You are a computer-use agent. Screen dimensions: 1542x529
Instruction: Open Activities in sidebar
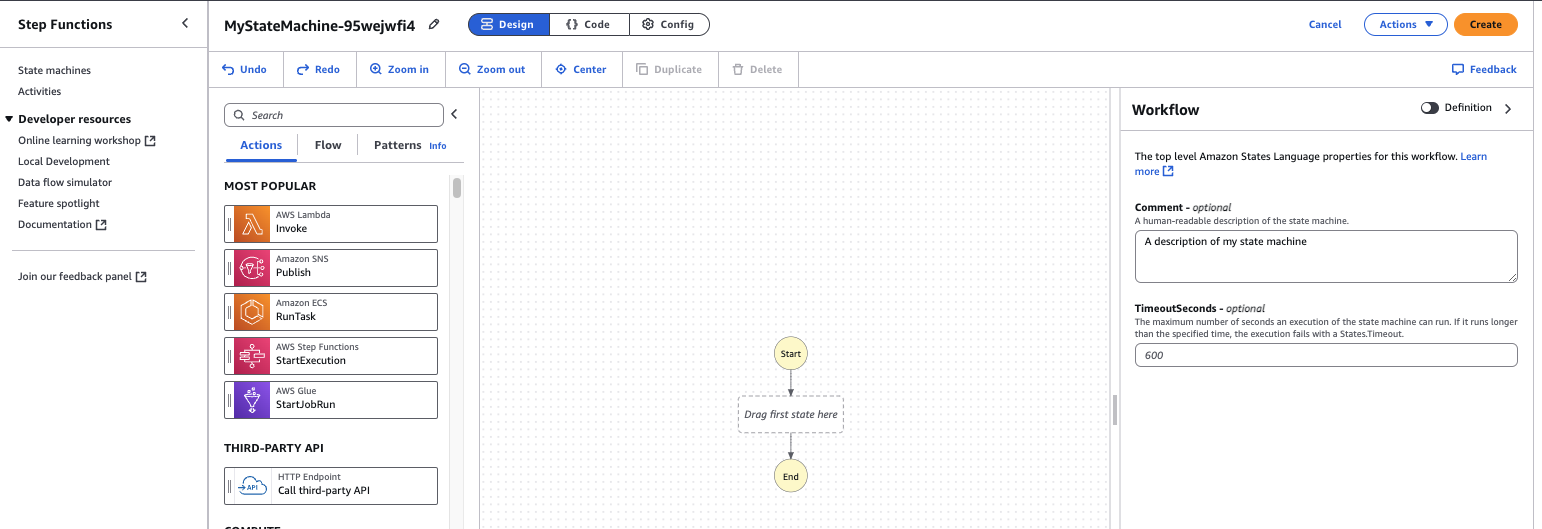pyautogui.click(x=39, y=91)
